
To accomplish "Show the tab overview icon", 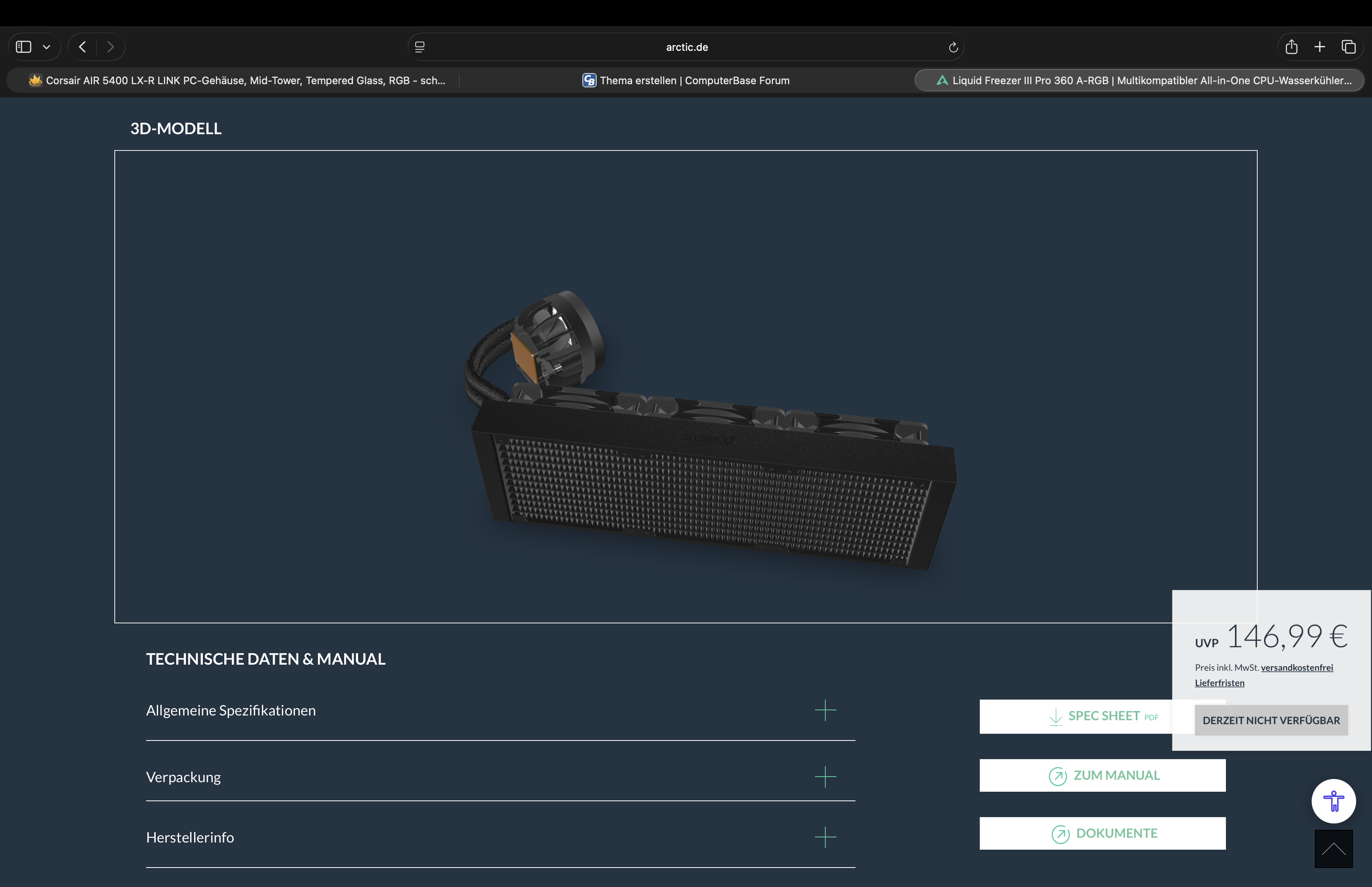I will [x=1349, y=47].
